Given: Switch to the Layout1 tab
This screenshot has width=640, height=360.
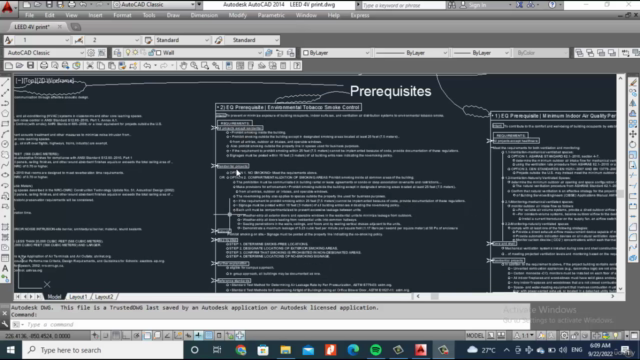Looking at the screenshot, I should (78, 297).
